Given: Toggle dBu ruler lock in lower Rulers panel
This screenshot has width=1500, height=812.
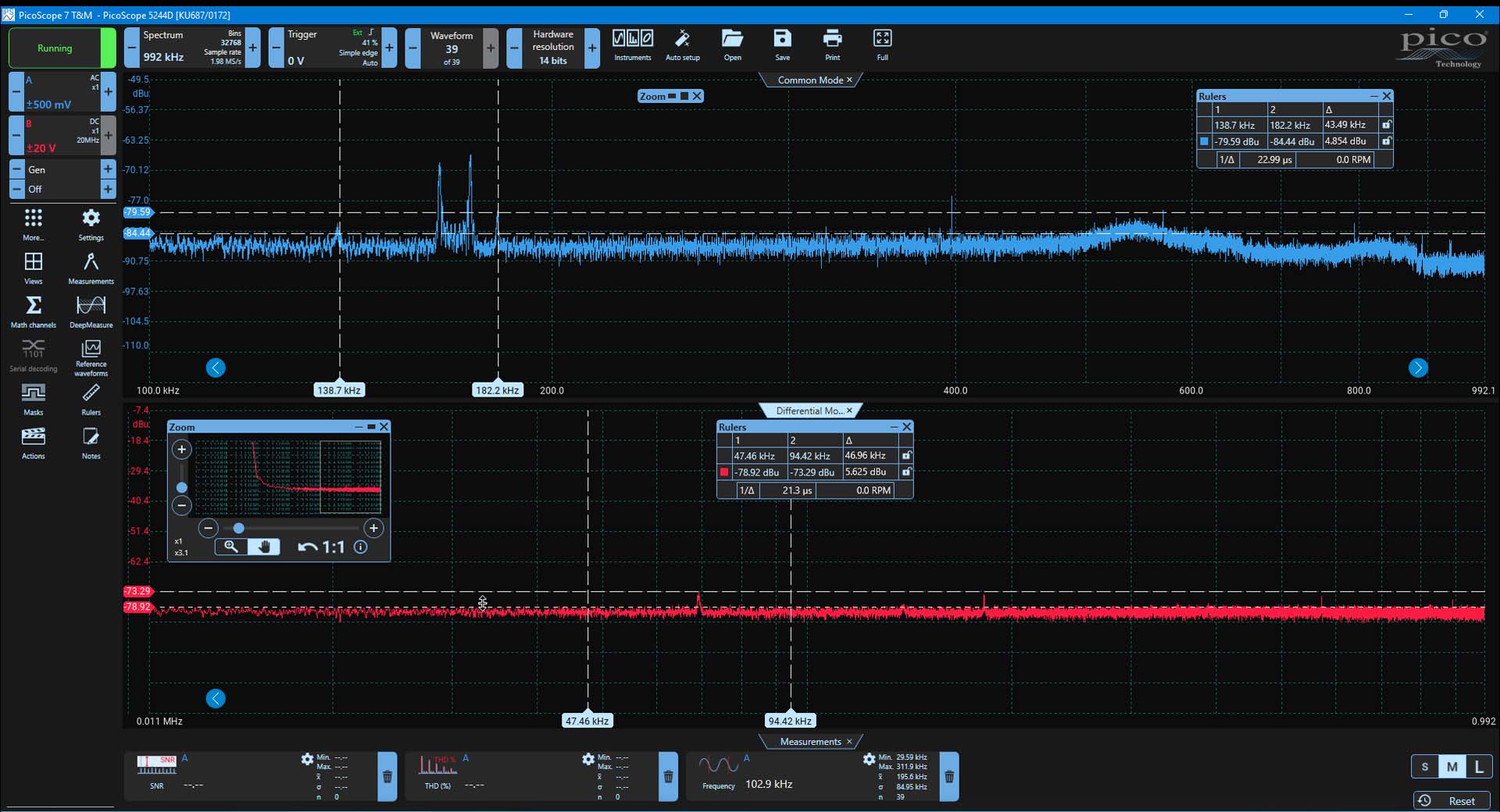Looking at the screenshot, I should 906,472.
